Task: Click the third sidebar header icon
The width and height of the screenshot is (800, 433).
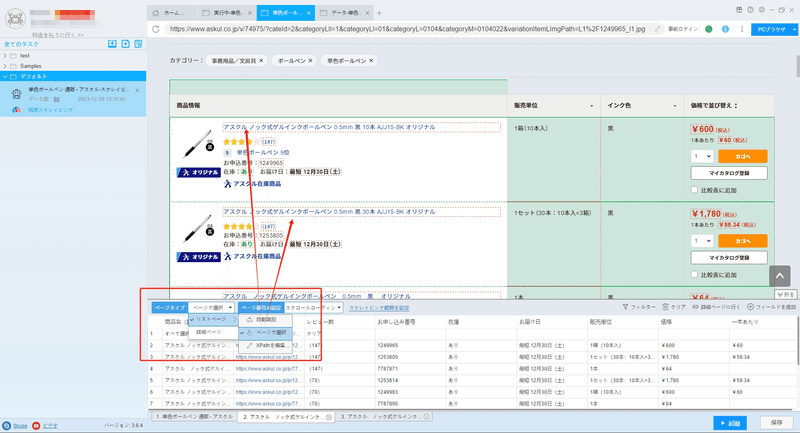Action: pyautogui.click(x=138, y=44)
